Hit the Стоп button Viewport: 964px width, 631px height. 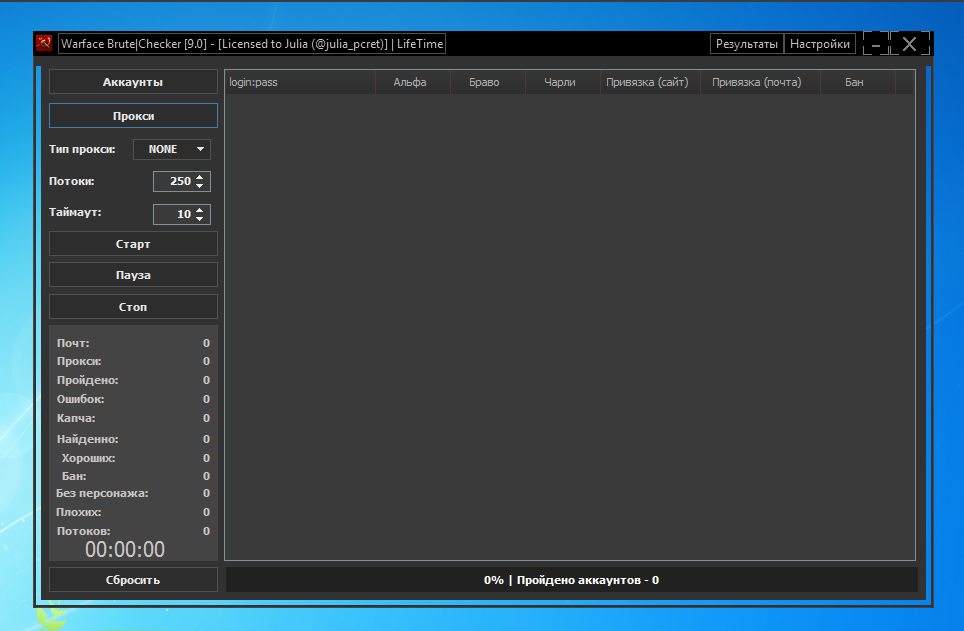133,307
